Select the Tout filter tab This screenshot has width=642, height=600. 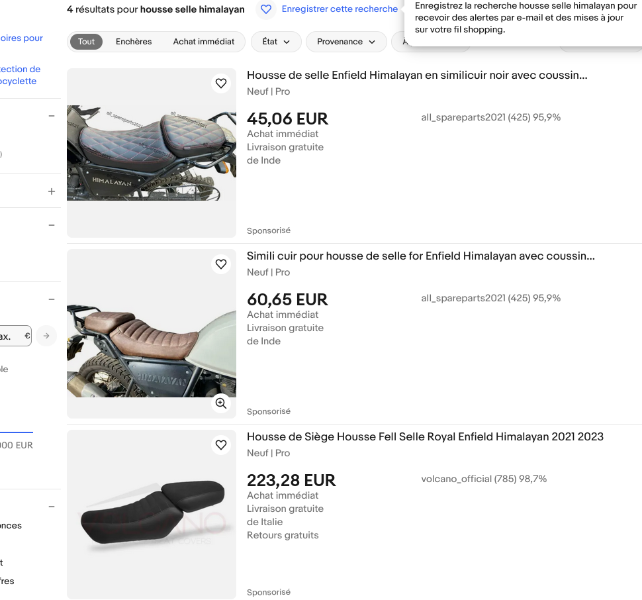click(86, 42)
